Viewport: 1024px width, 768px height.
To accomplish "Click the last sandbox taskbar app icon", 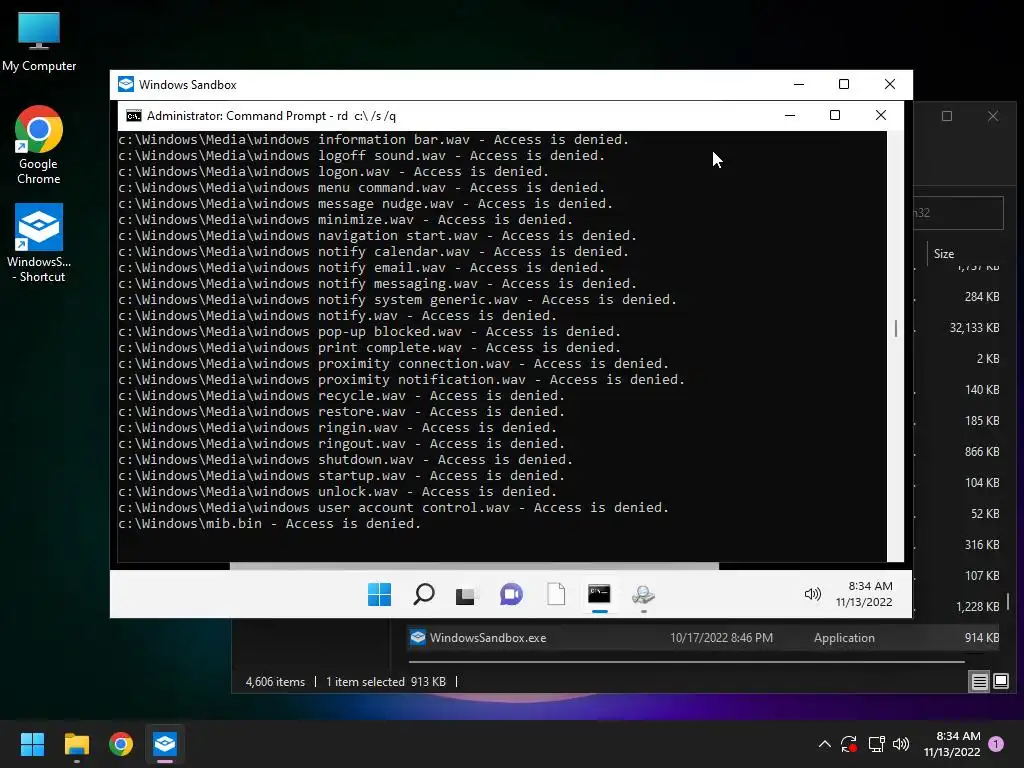I will pos(643,595).
